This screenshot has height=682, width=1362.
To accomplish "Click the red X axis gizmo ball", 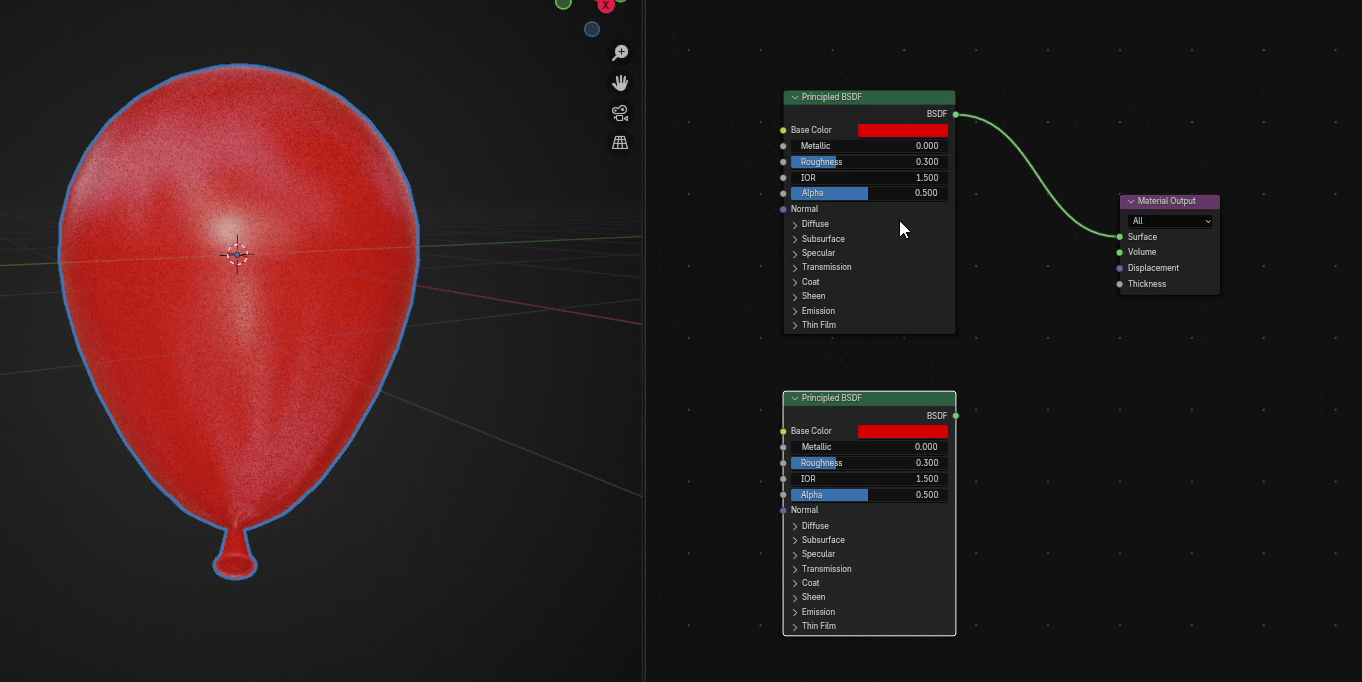I will coord(605,5).
